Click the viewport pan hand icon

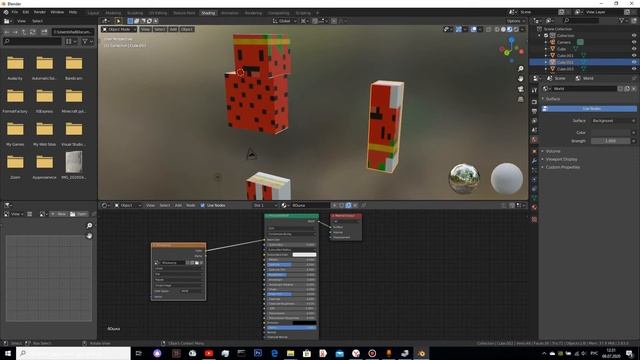(x=520, y=79)
